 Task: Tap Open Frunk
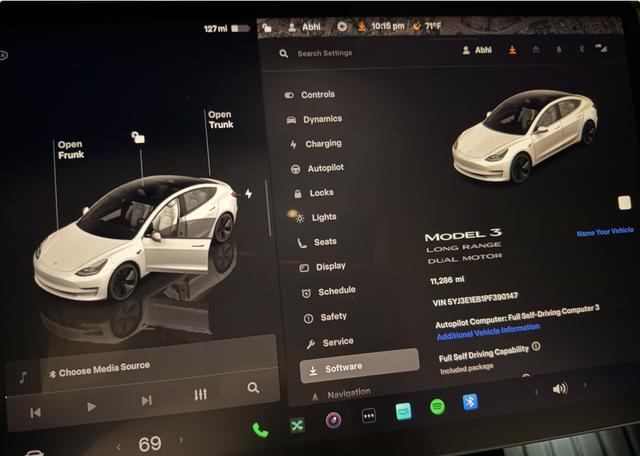coord(71,149)
